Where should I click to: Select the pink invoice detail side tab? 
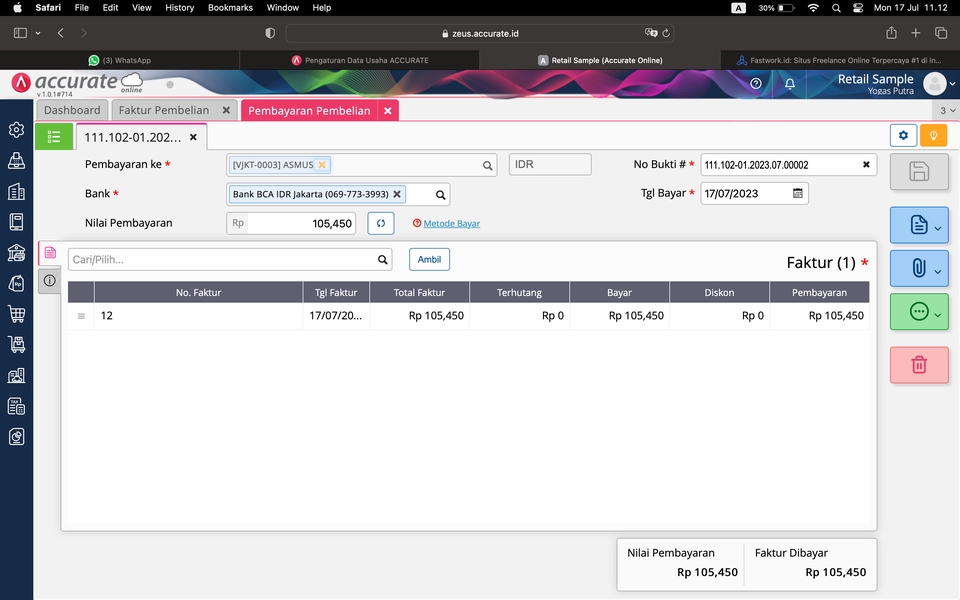point(50,253)
